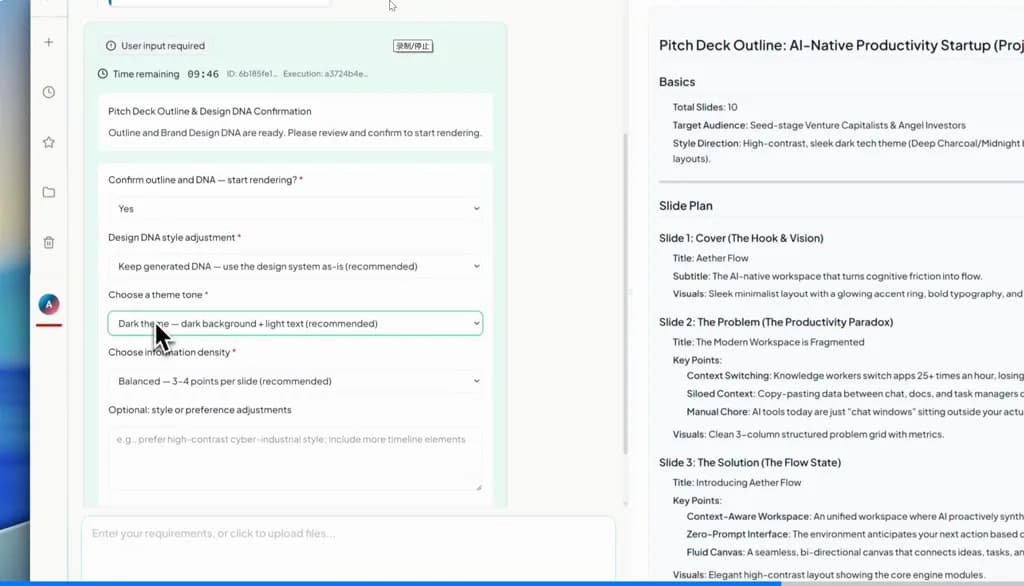Click Pitch Deck Outline & Design DNA Confirmation title
1024x586 pixels.
[210, 111]
